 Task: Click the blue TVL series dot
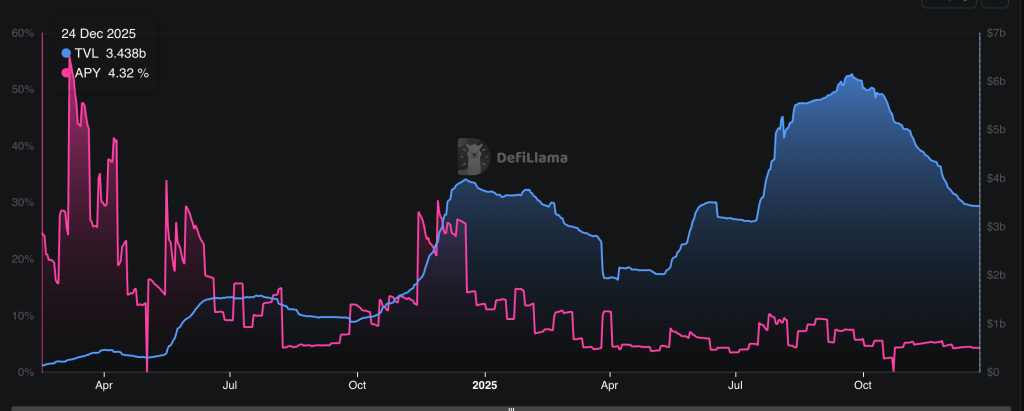click(67, 53)
